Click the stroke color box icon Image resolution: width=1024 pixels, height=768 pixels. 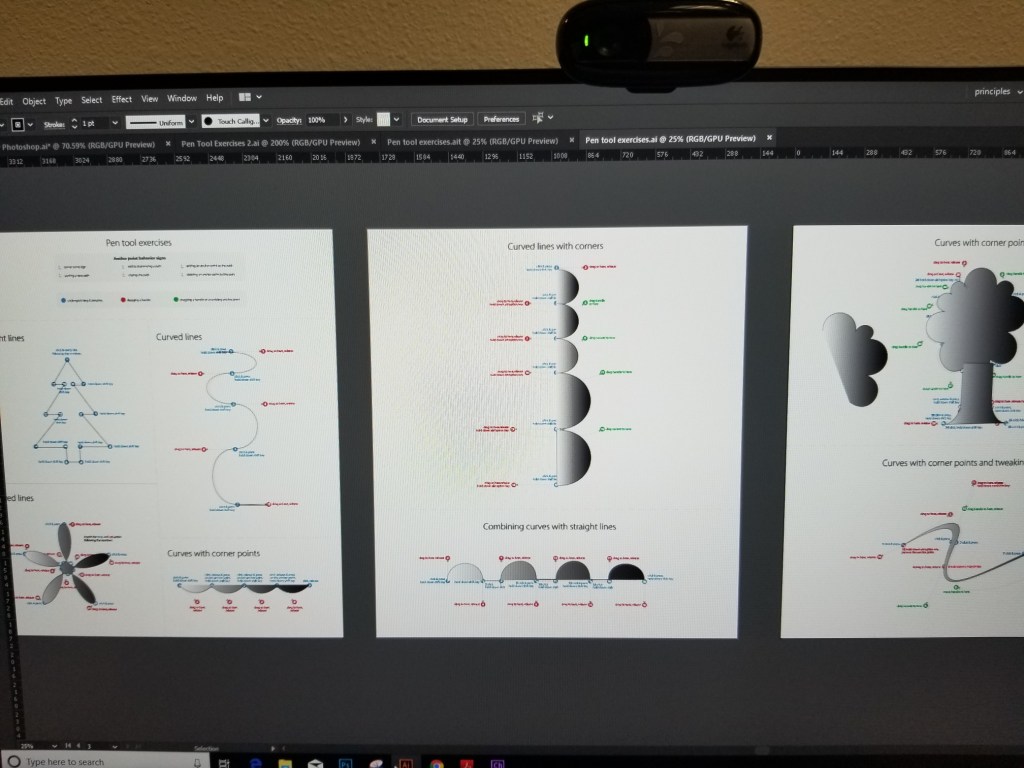click(17, 123)
